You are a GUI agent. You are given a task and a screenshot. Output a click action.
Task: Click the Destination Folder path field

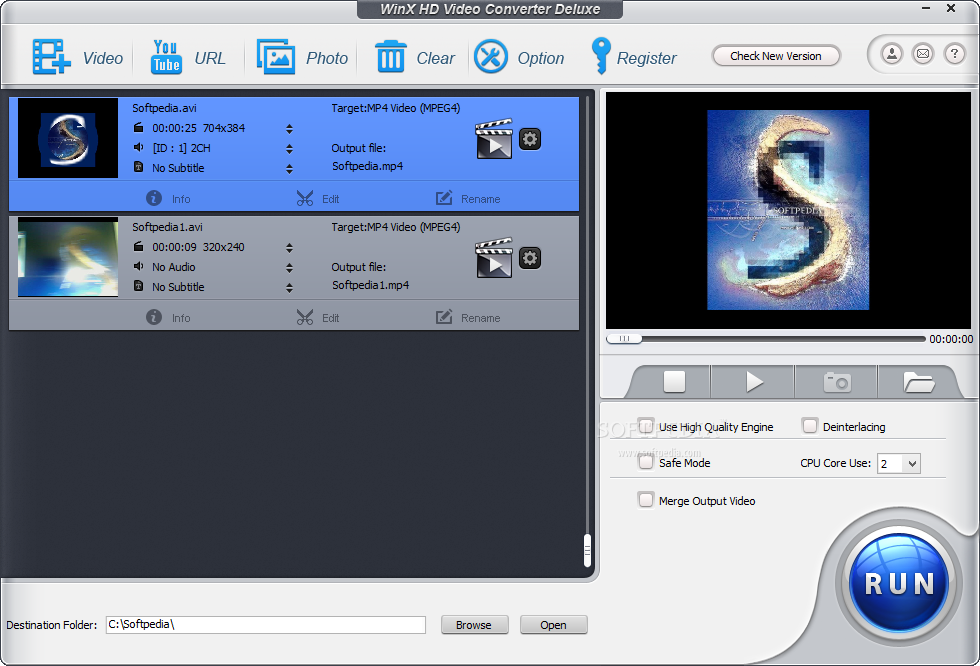pyautogui.click(x=266, y=625)
